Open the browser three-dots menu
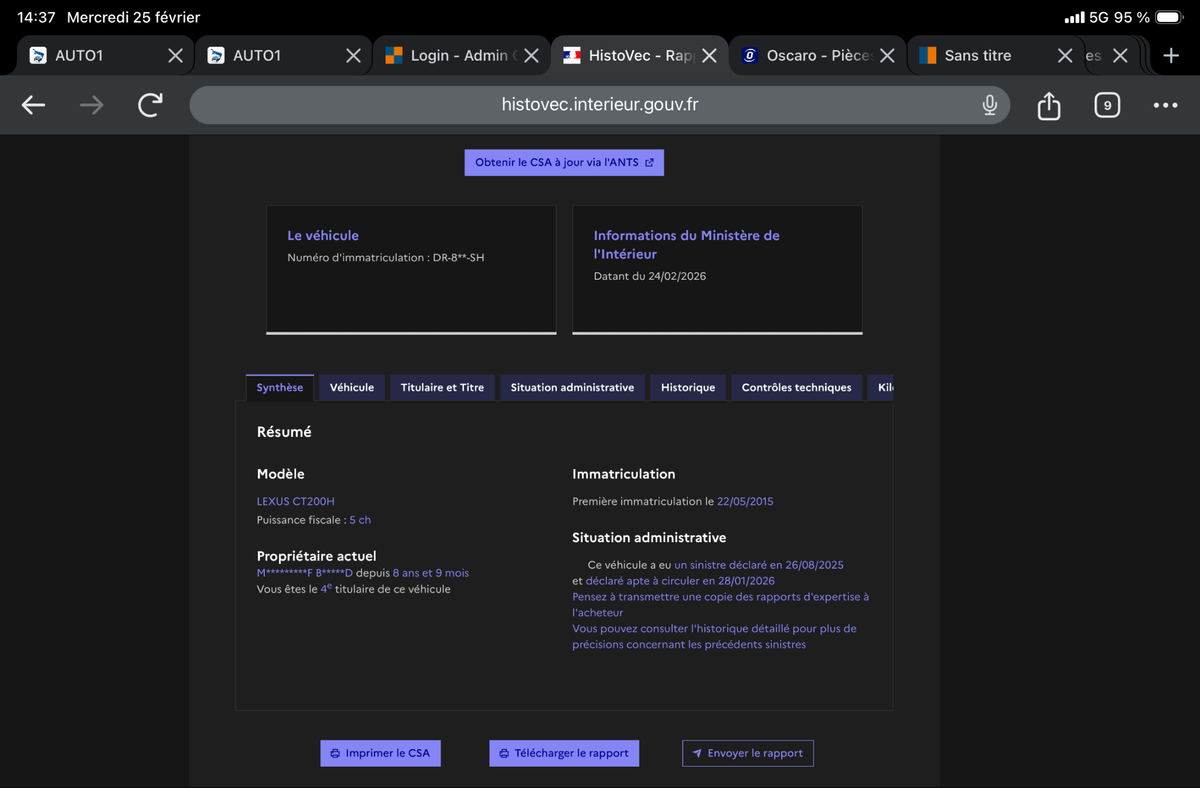This screenshot has width=1200, height=788. pos(1165,105)
